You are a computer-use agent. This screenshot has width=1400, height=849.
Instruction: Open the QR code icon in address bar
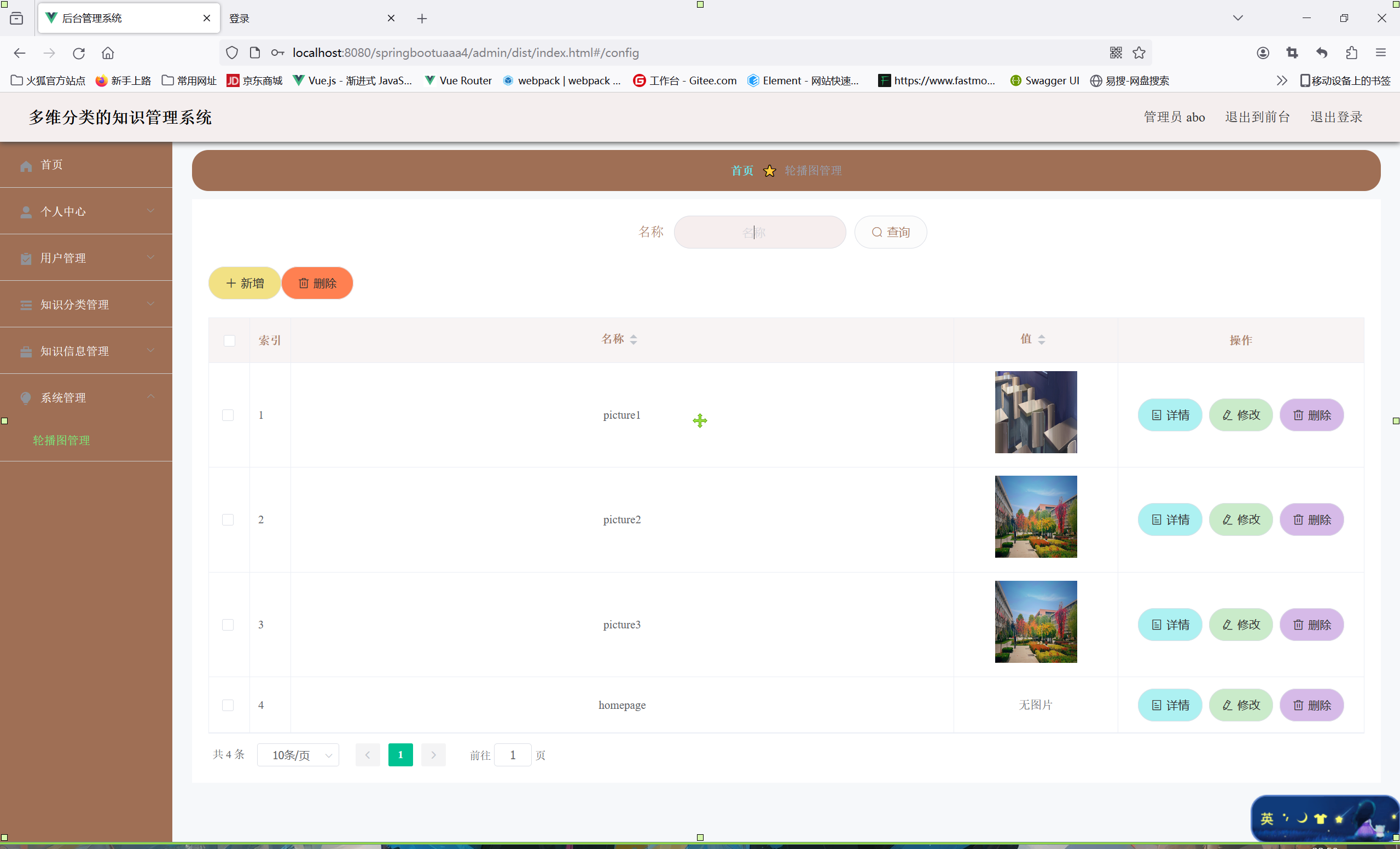point(1116,53)
